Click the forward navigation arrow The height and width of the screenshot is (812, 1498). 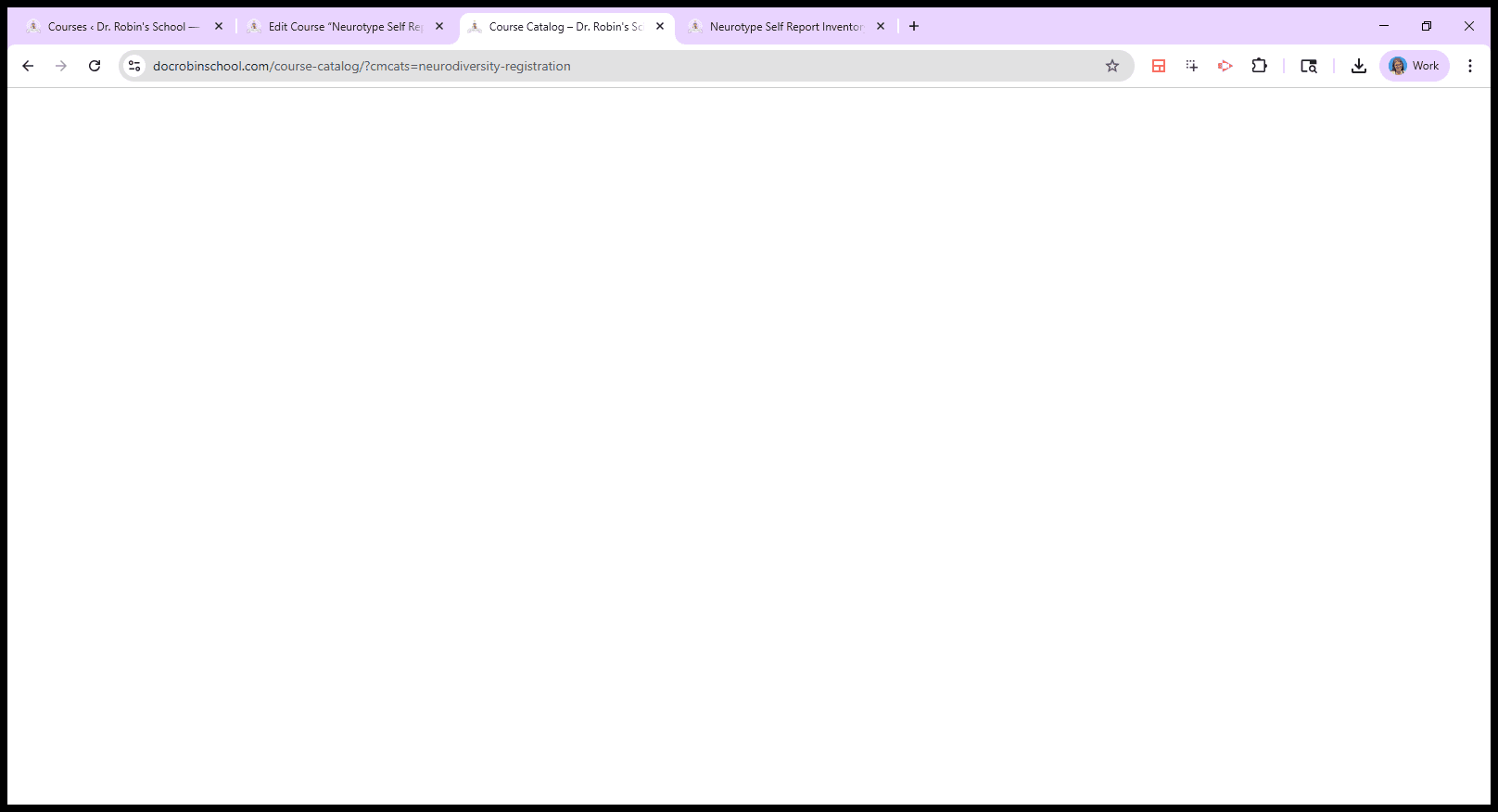pos(61,66)
